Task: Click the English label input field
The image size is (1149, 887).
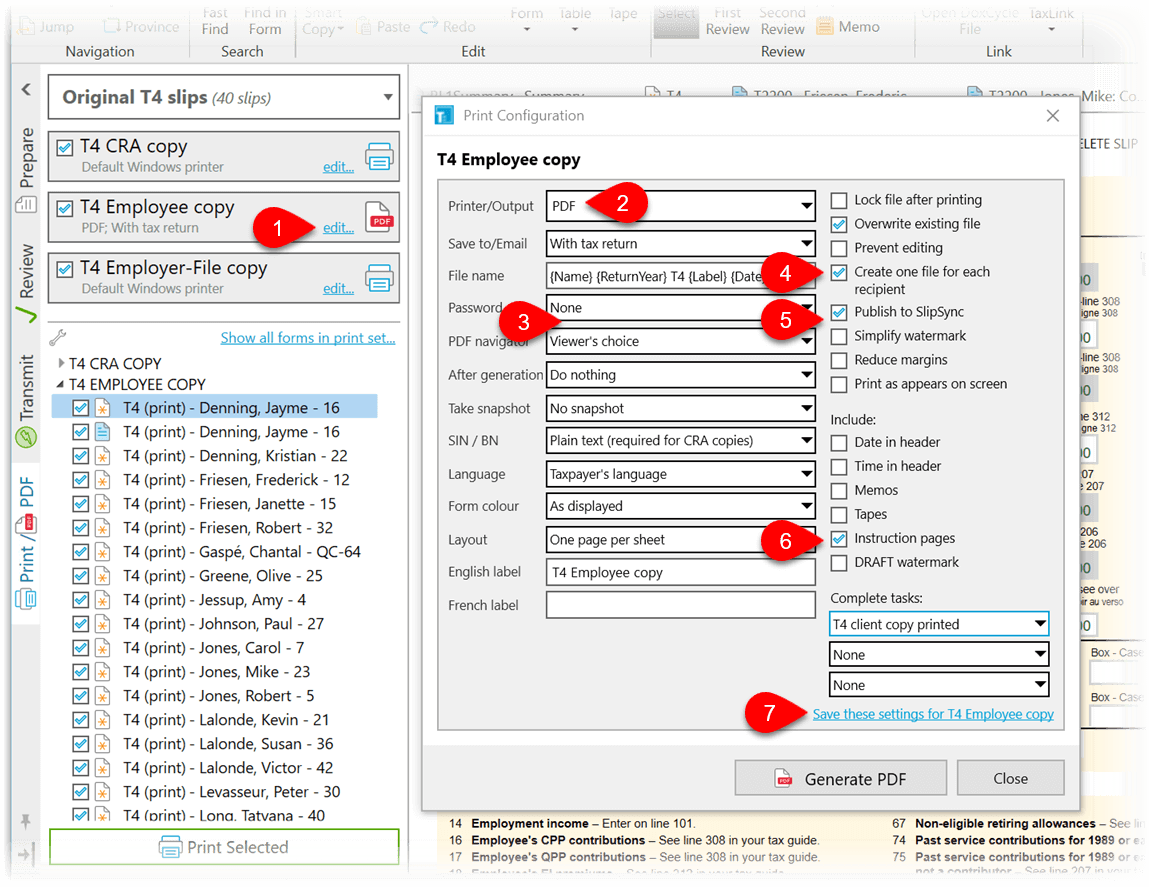Action: pyautogui.click(x=681, y=573)
